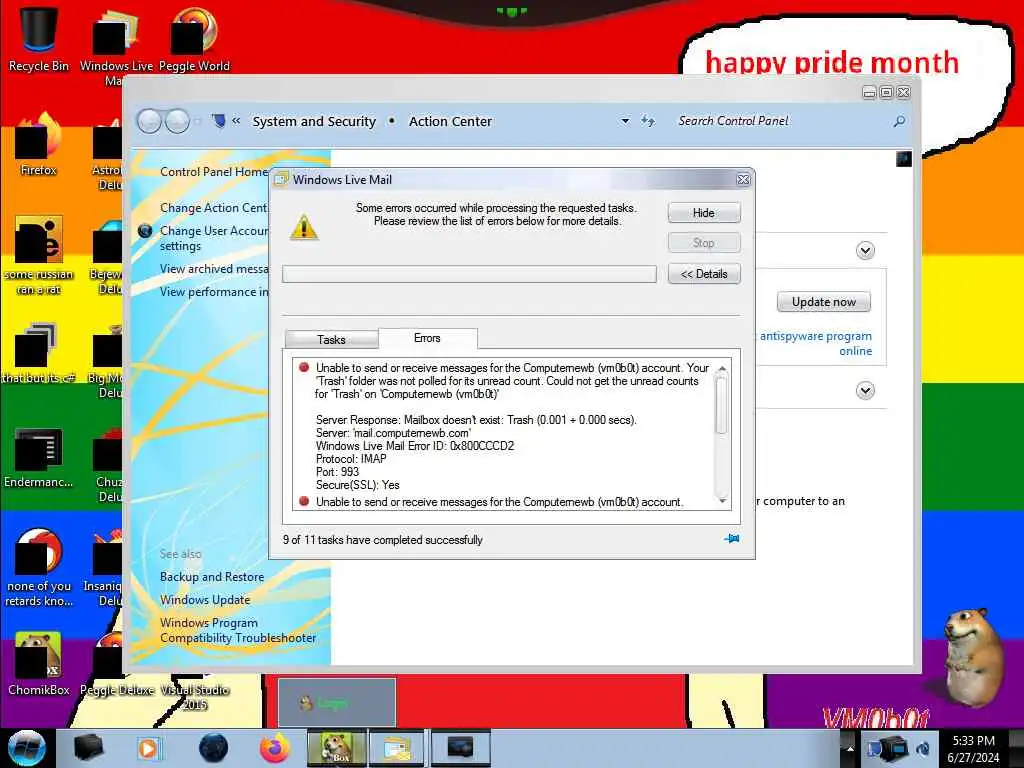Switch to the Windows Live Mail taskbar item
Screen dimensions: 1024x768
(x=397, y=748)
